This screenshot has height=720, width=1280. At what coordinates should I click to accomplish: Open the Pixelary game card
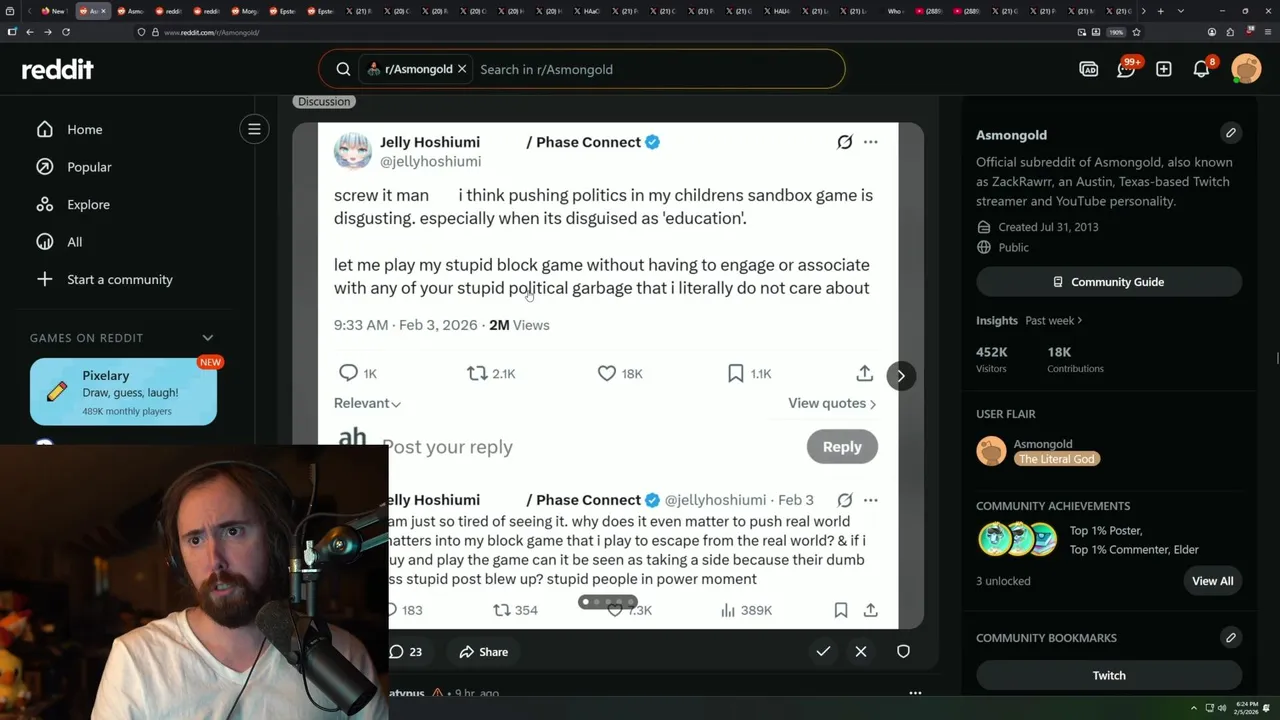pos(123,391)
